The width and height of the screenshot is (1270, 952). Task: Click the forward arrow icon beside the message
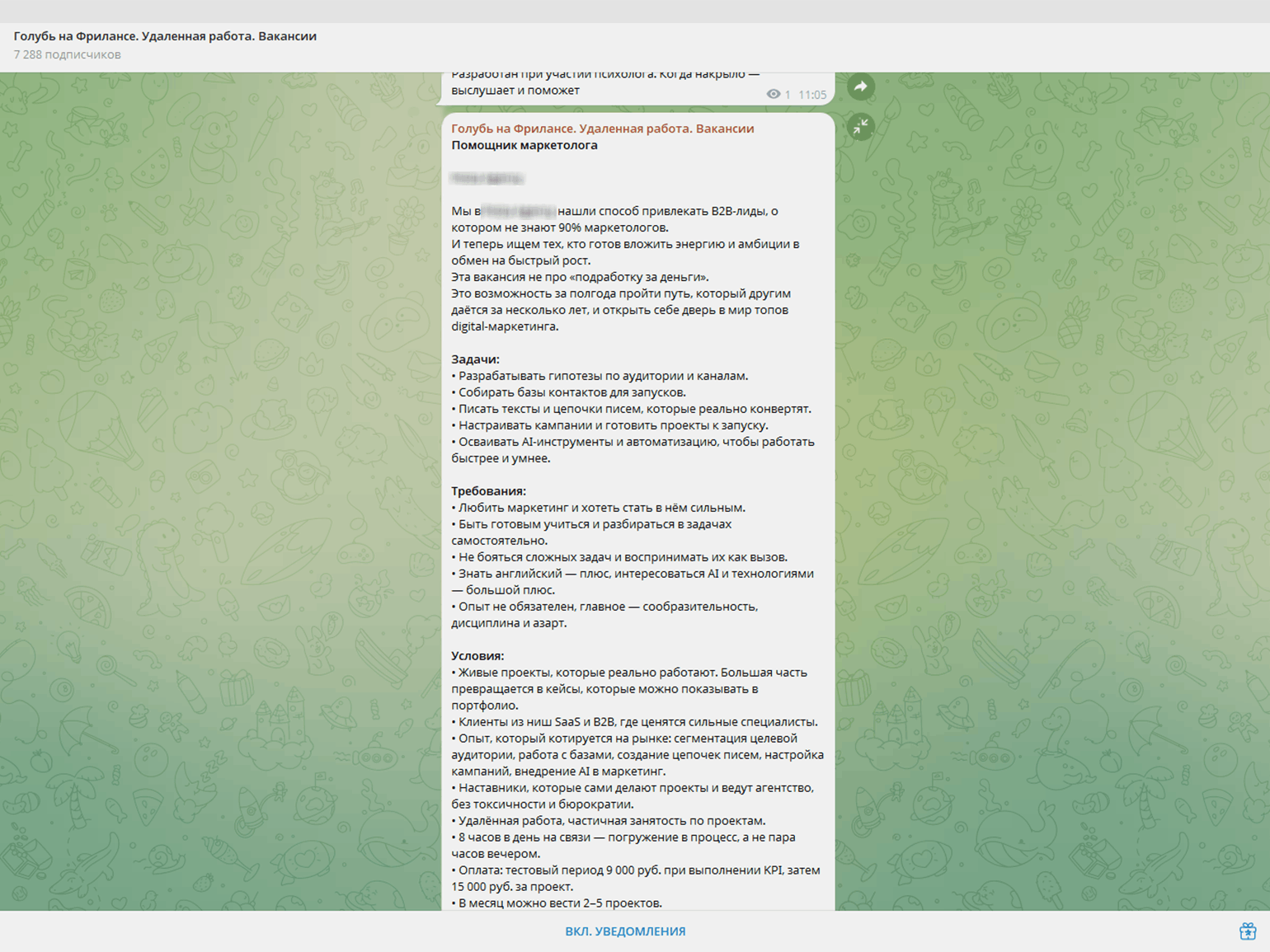click(860, 87)
